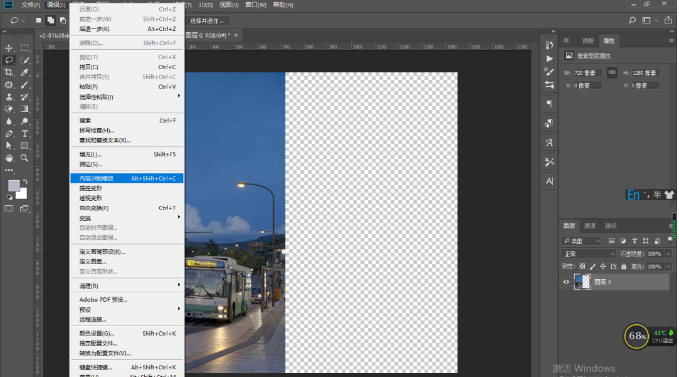
Task: Select the Zoom tool
Action: [25, 158]
